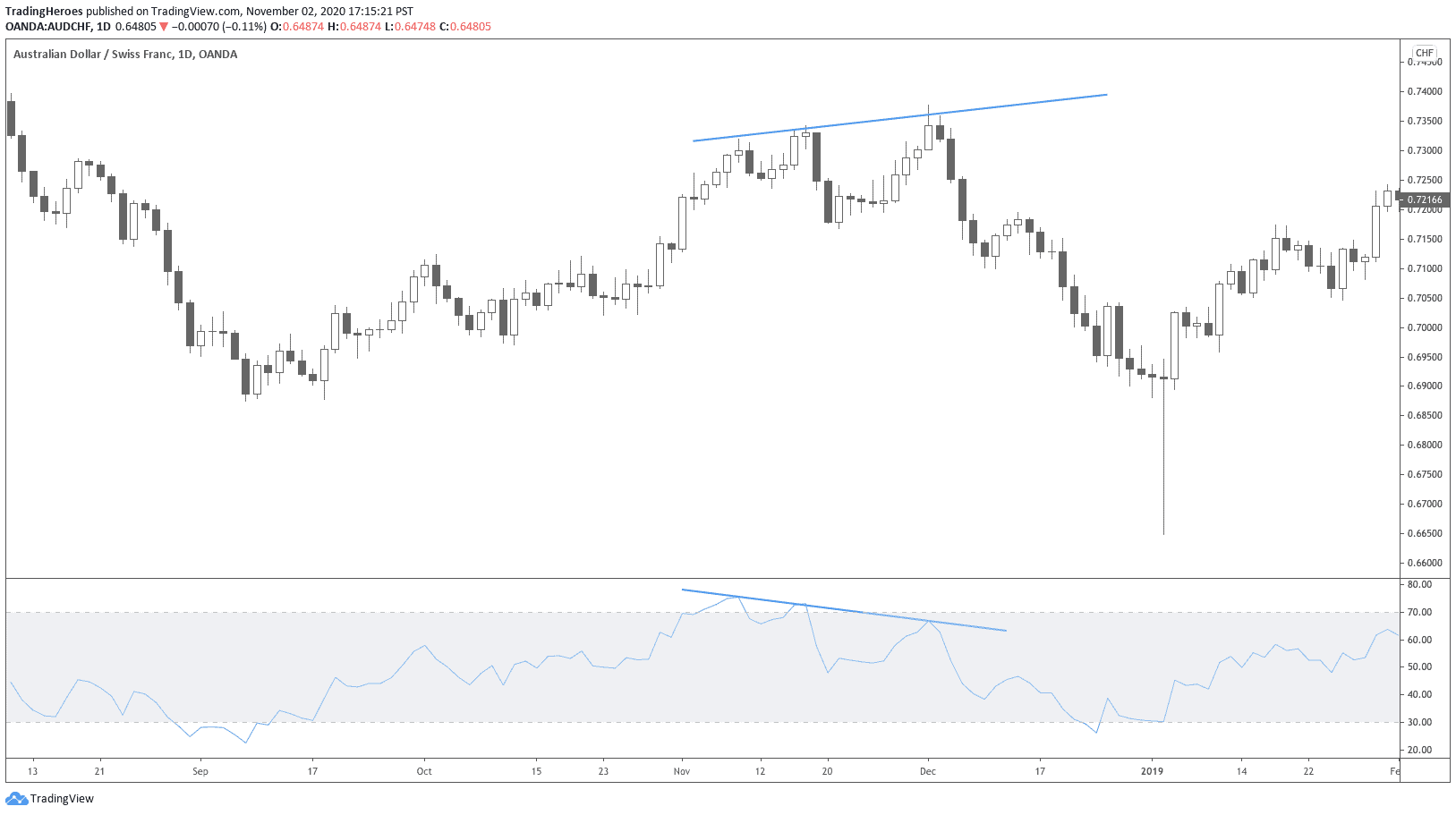Image resolution: width=1456 pixels, height=815 pixels.
Task: Click the Oct label on time axis
Action: point(424,771)
